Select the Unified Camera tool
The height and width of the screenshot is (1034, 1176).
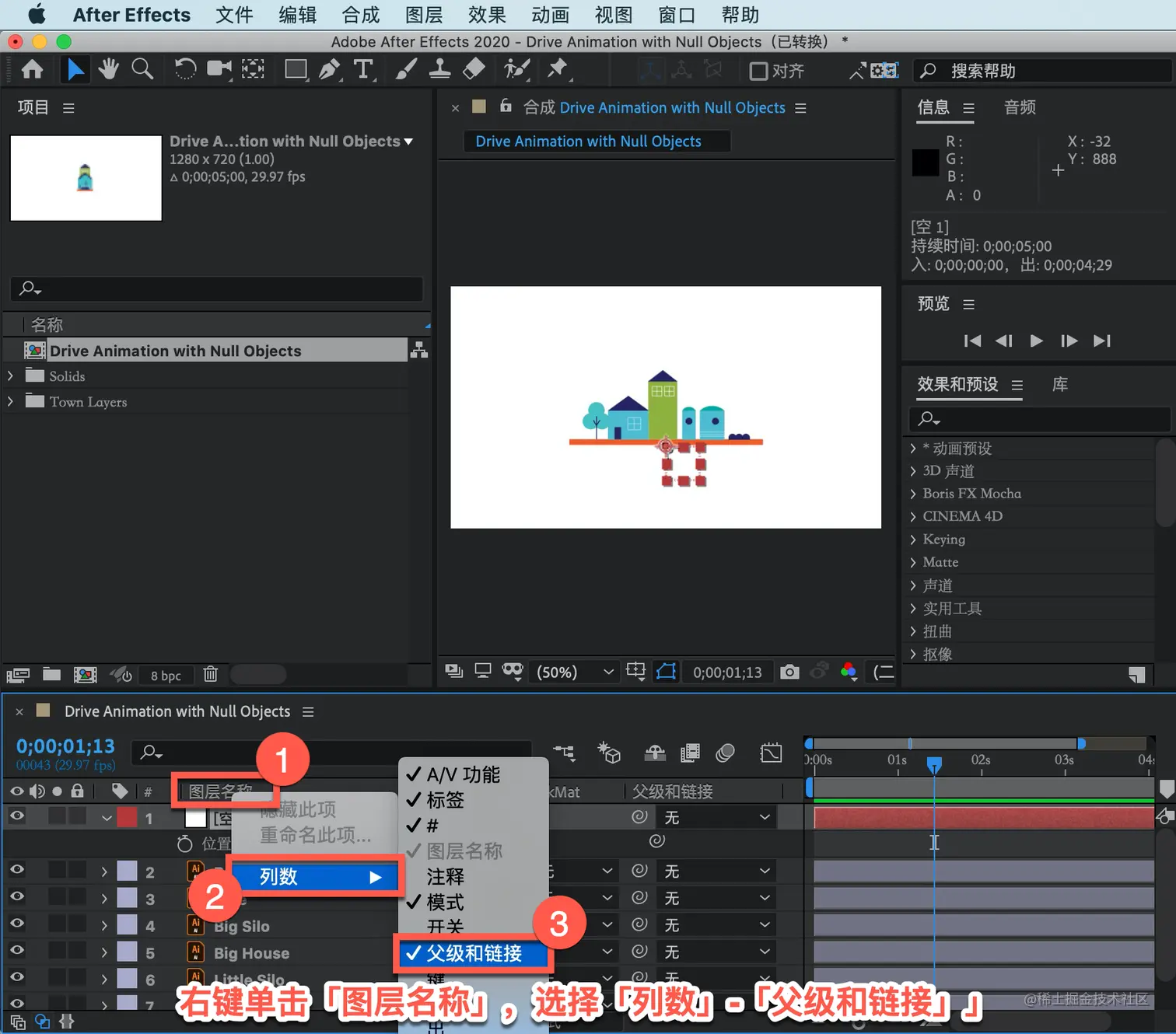(x=219, y=70)
